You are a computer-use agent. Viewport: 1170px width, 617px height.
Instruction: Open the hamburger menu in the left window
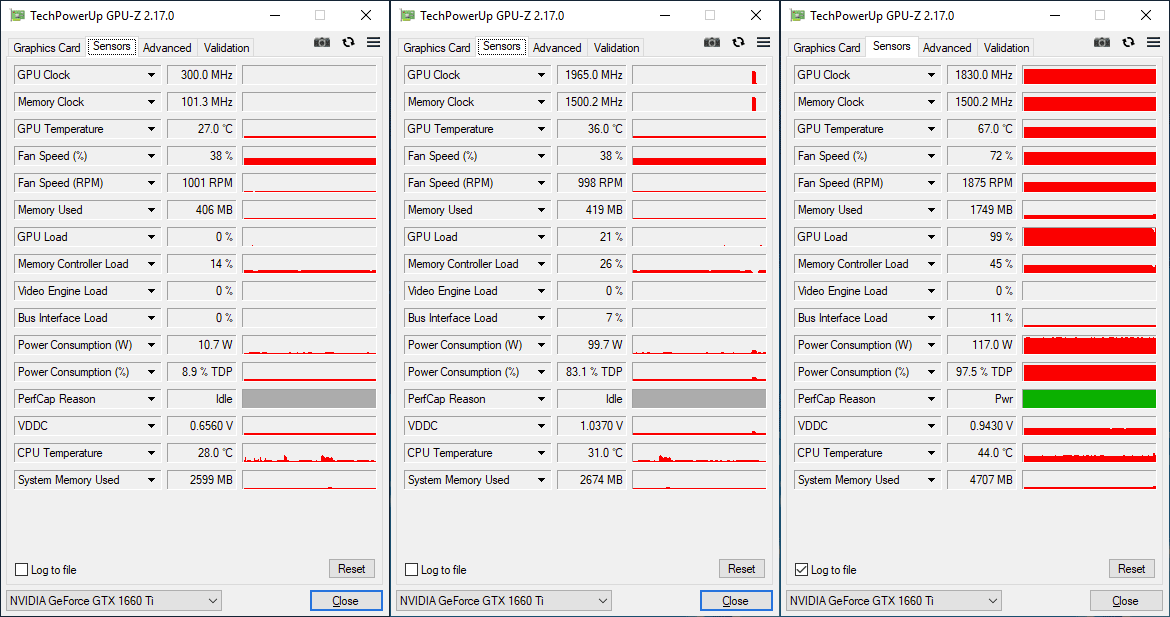[x=373, y=42]
